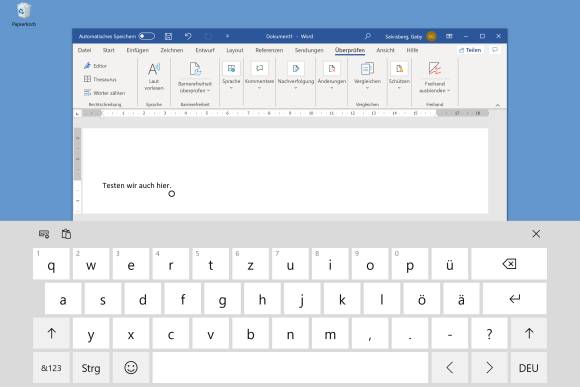Switch to the Einfügen tab

point(138,50)
